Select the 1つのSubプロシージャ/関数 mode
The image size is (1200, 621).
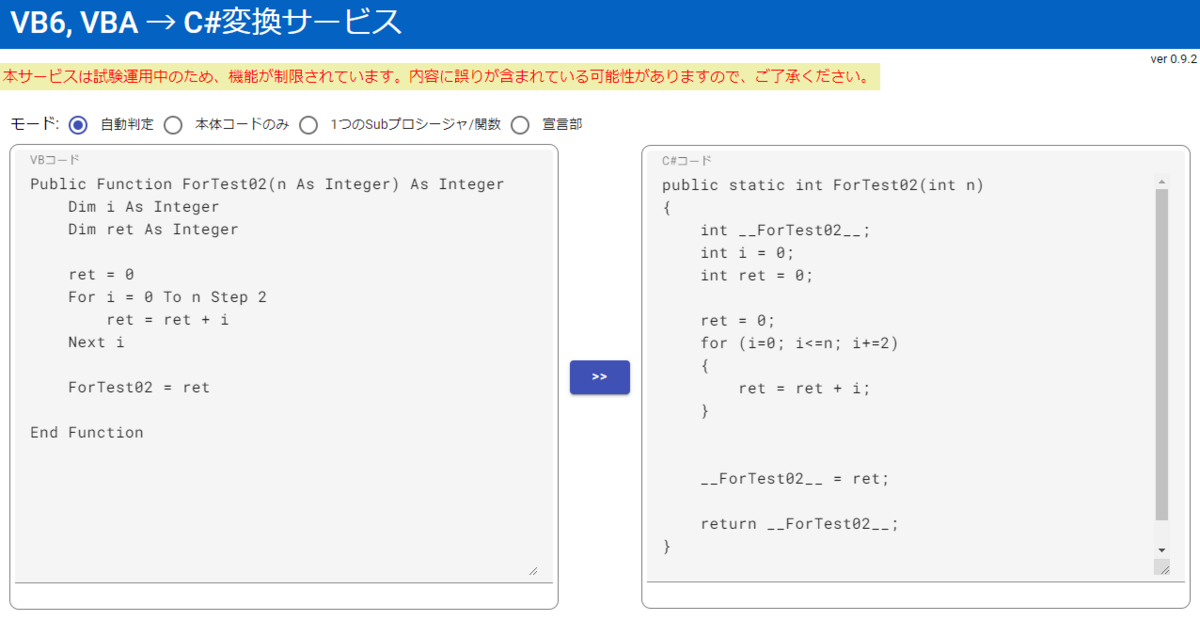[311, 124]
